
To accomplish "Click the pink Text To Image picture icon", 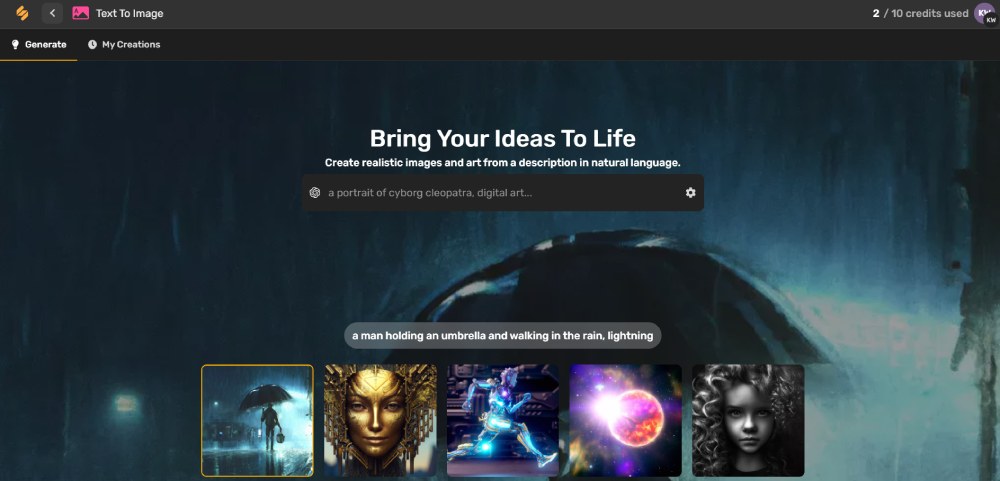I will click(80, 13).
